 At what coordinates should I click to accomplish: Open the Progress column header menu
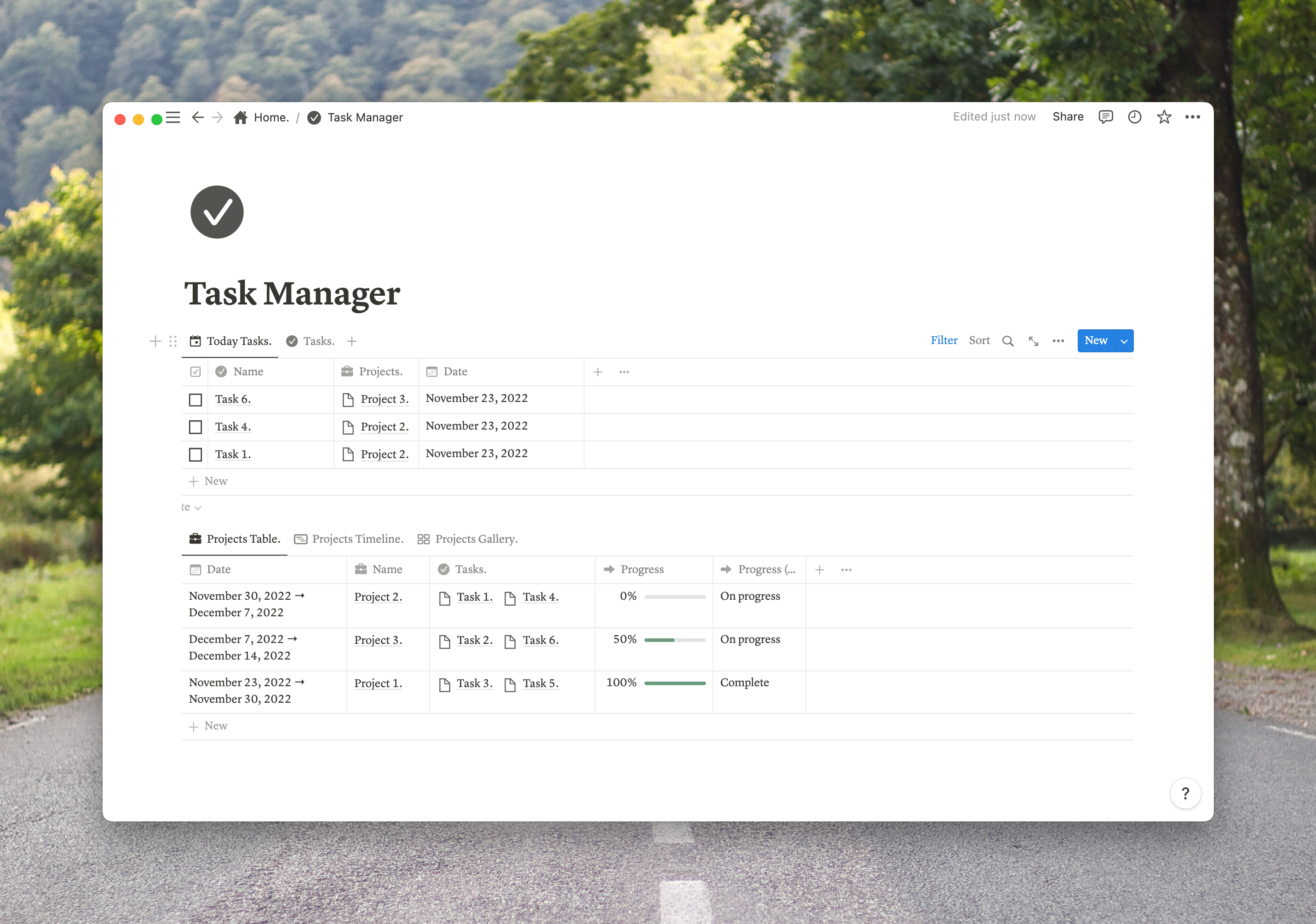pos(654,570)
